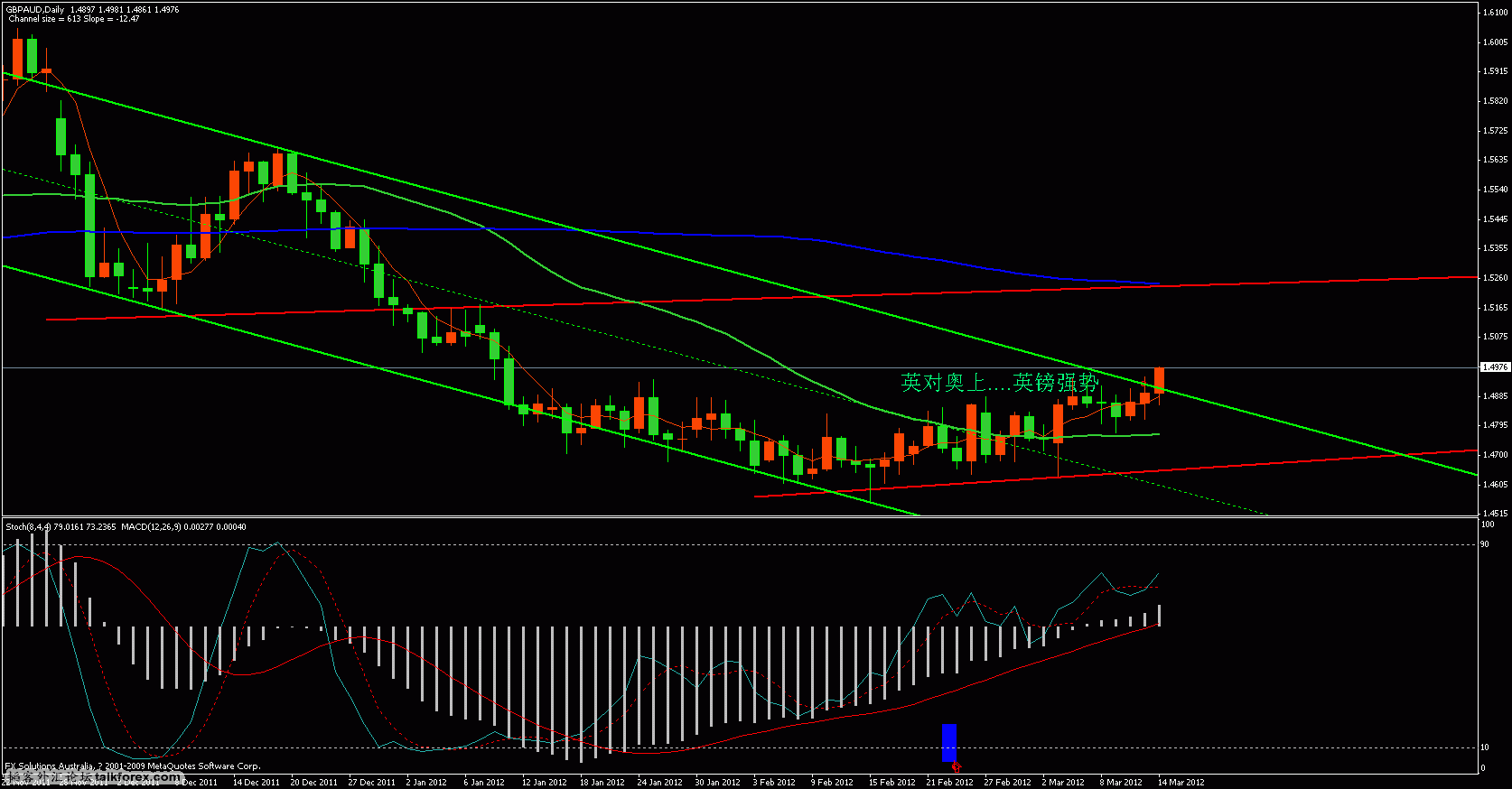Click price scale label 1.5260
1512x789 pixels.
(x=1496, y=277)
